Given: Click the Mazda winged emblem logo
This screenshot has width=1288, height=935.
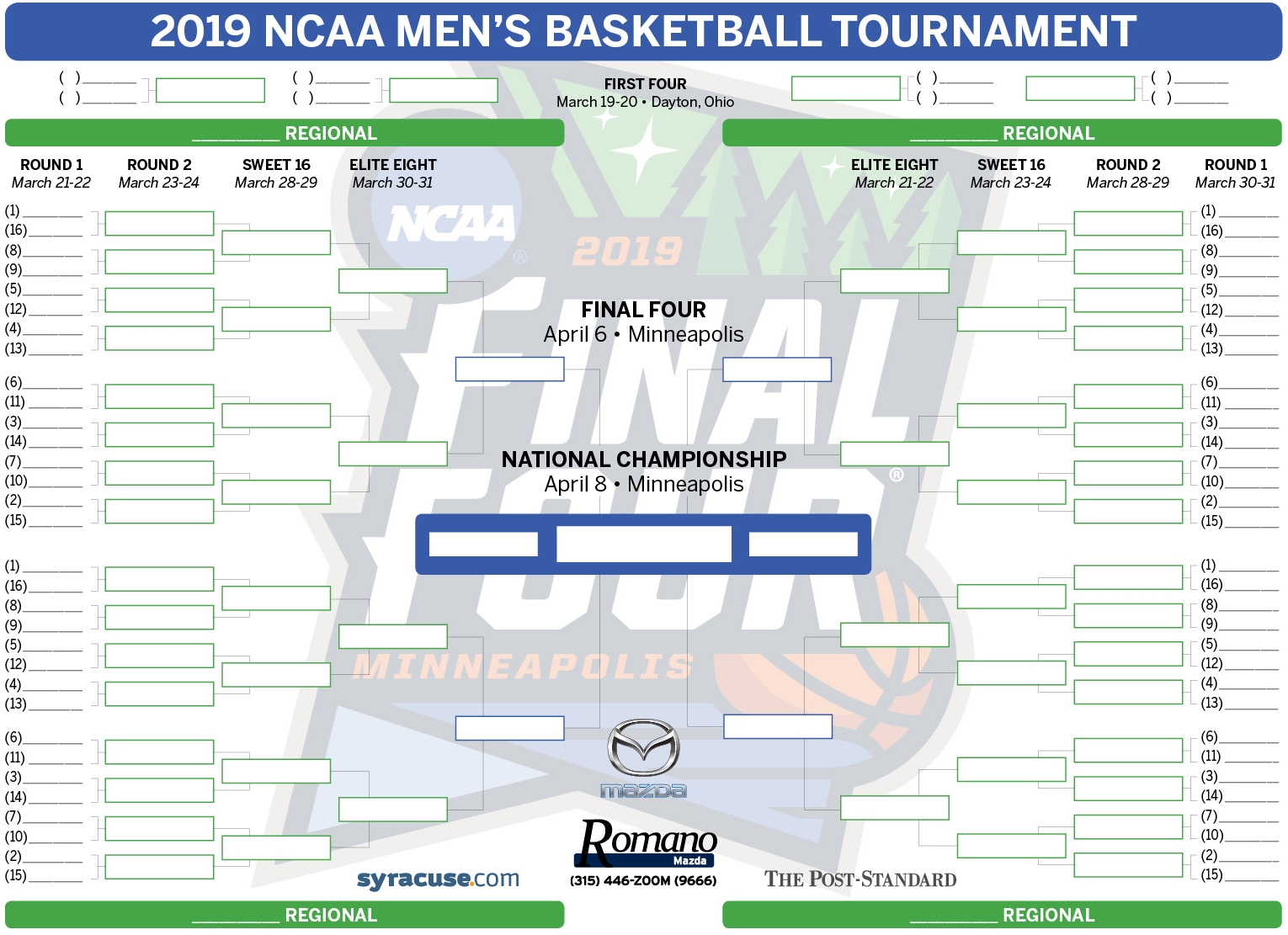Looking at the screenshot, I should coord(643,746).
